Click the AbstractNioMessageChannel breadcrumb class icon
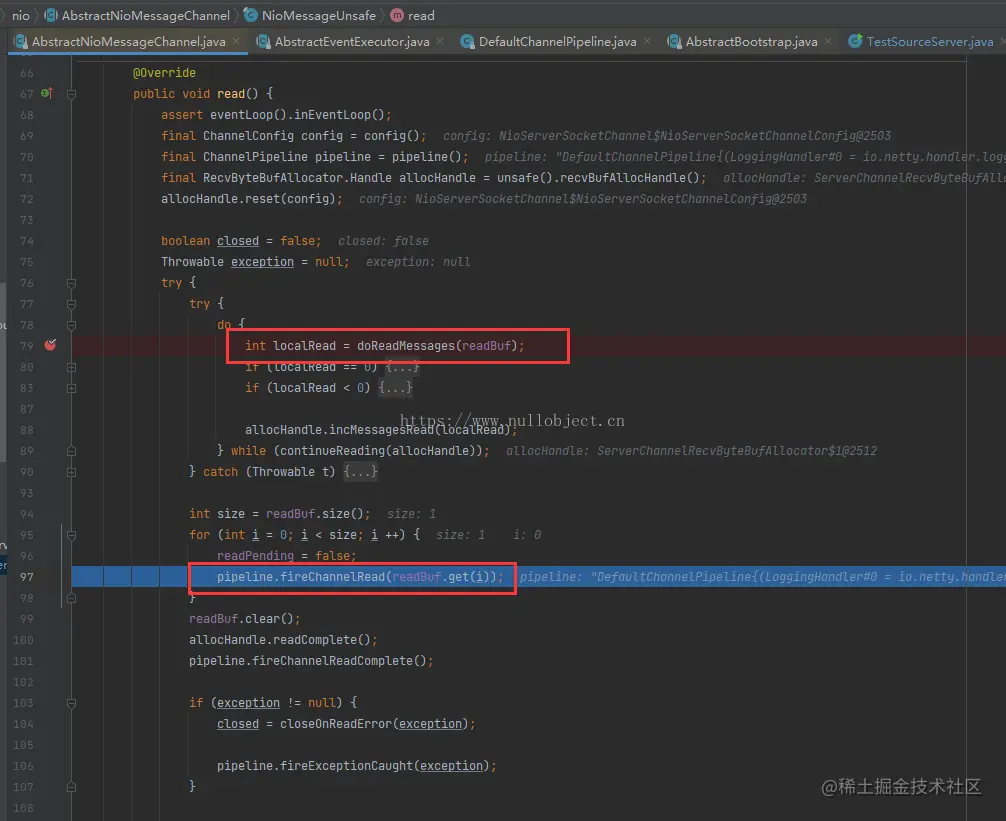The width and height of the screenshot is (1006, 821). pos(51,15)
